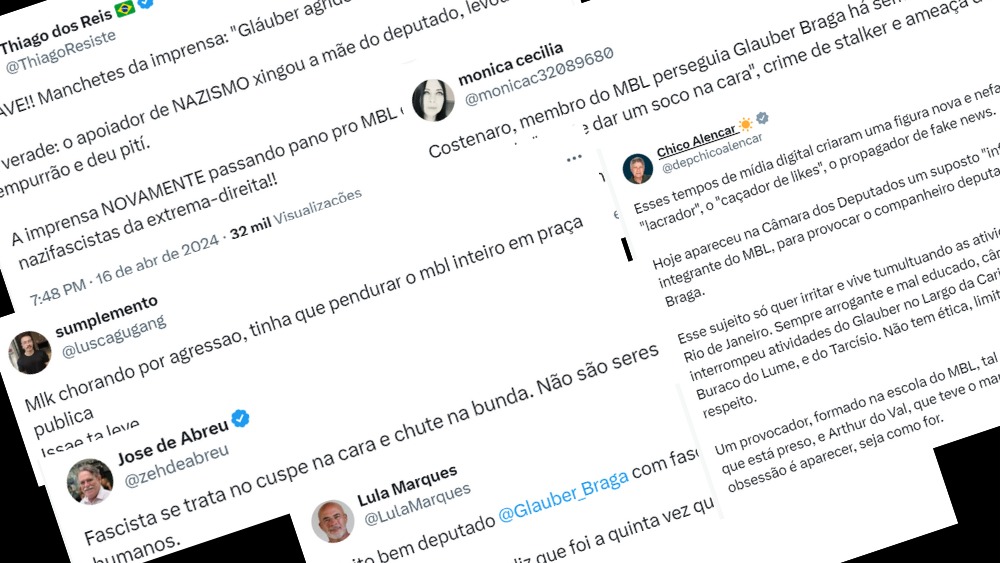Click Chico Alencar verified badge icon
Screen dimensions: 1000x563
pyautogui.click(x=761, y=118)
